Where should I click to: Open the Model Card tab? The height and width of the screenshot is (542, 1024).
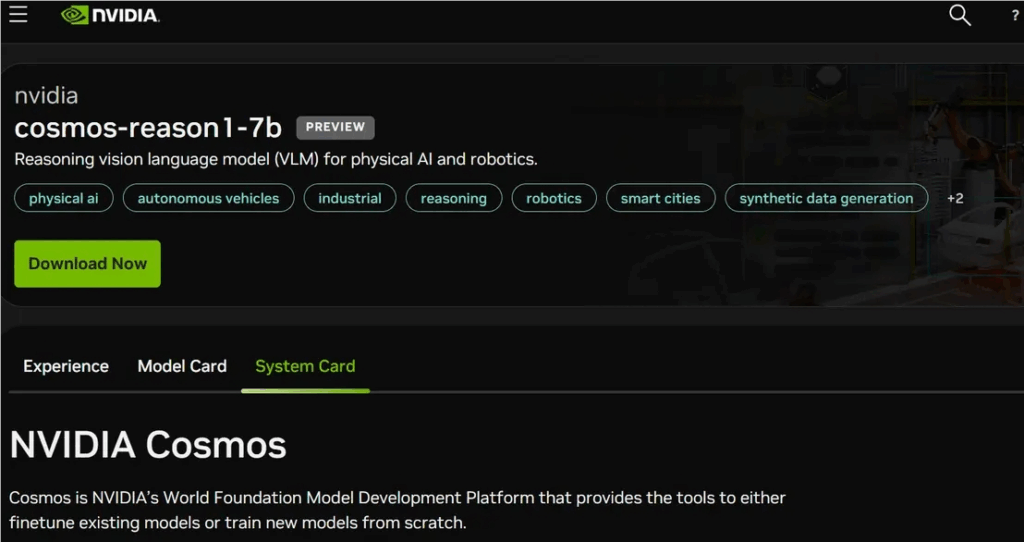click(182, 366)
